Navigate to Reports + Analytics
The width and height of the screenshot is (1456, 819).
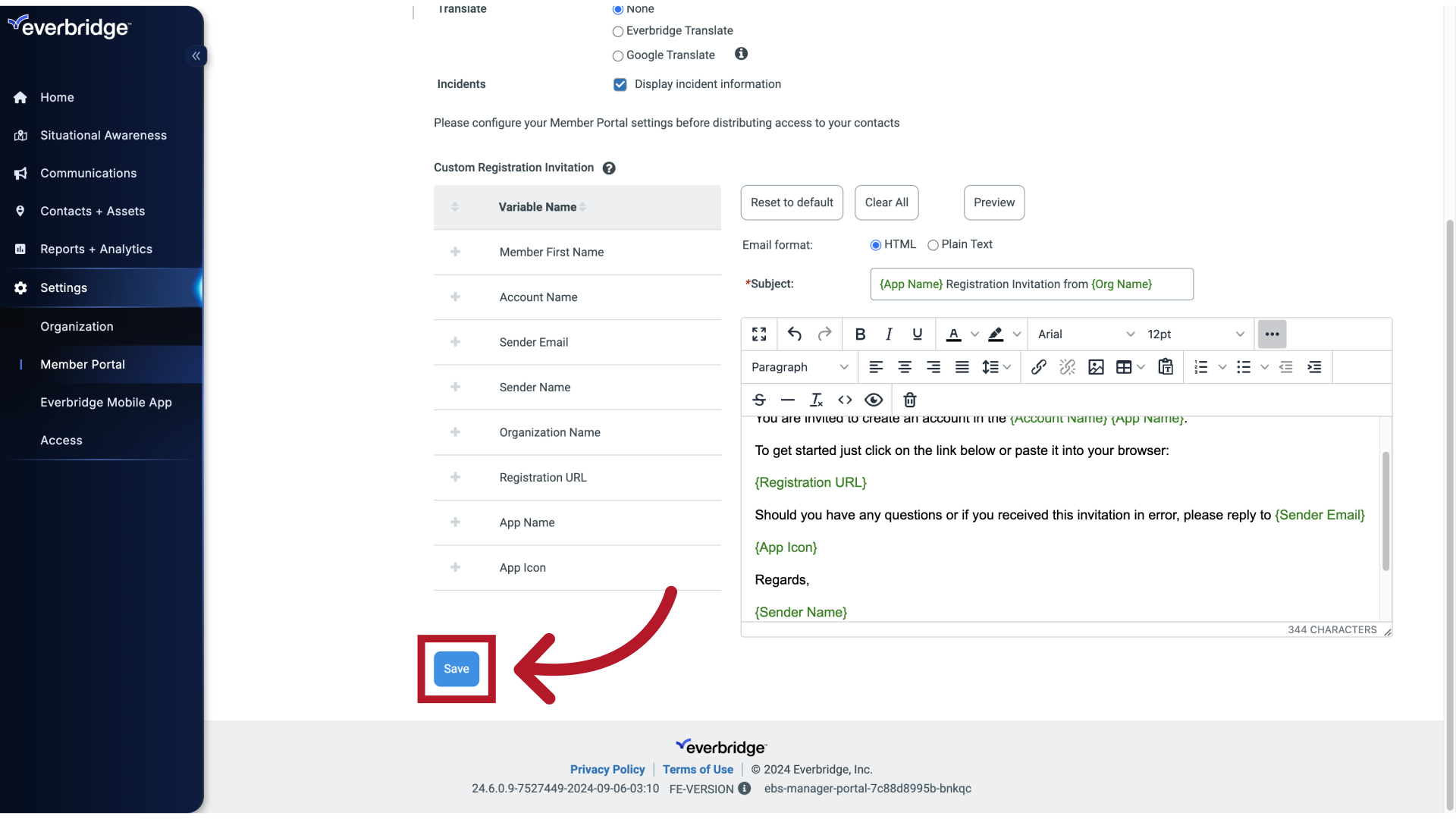(x=96, y=249)
